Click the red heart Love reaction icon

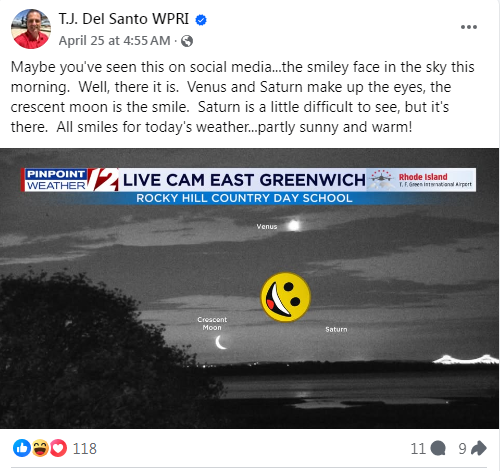click(x=58, y=448)
